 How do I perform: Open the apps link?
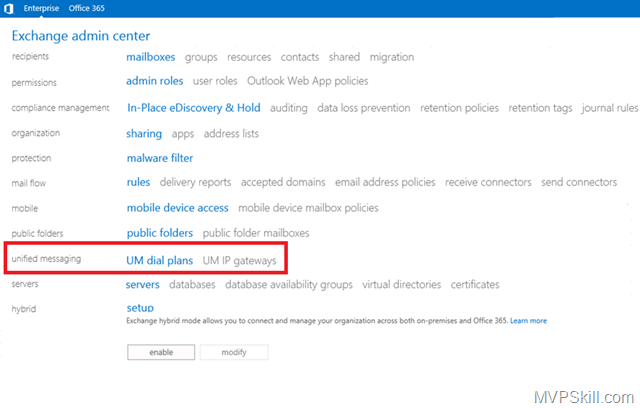pyautogui.click(x=183, y=135)
